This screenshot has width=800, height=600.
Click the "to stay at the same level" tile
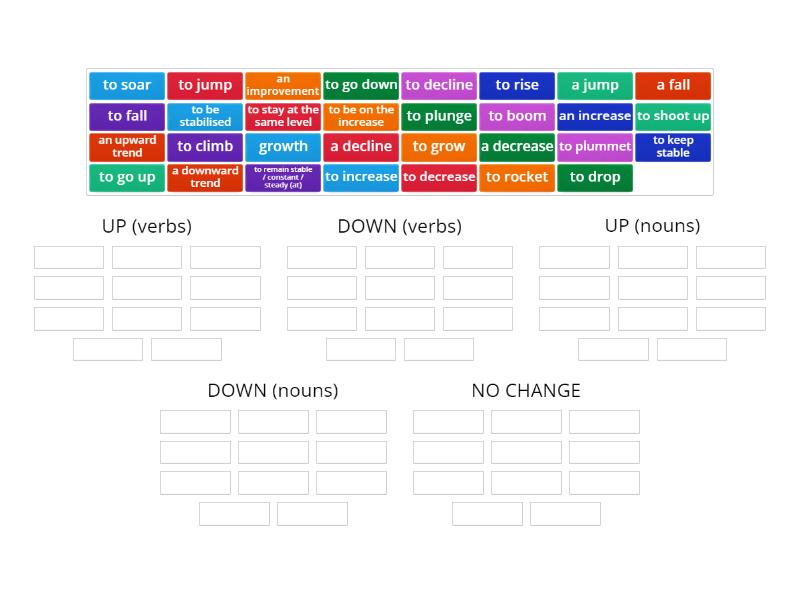[x=283, y=116]
